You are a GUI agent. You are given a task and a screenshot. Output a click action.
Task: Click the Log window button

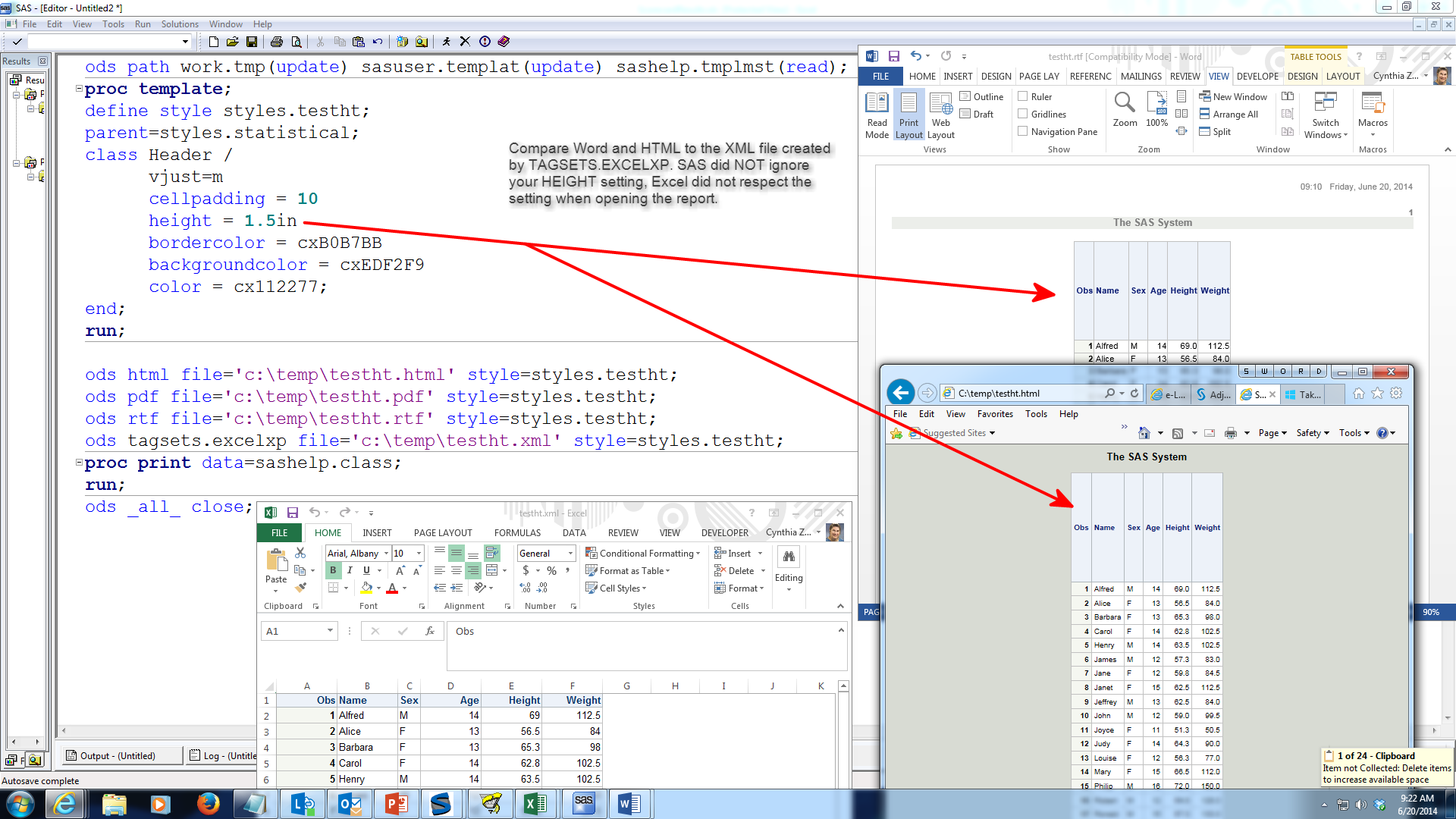point(224,755)
